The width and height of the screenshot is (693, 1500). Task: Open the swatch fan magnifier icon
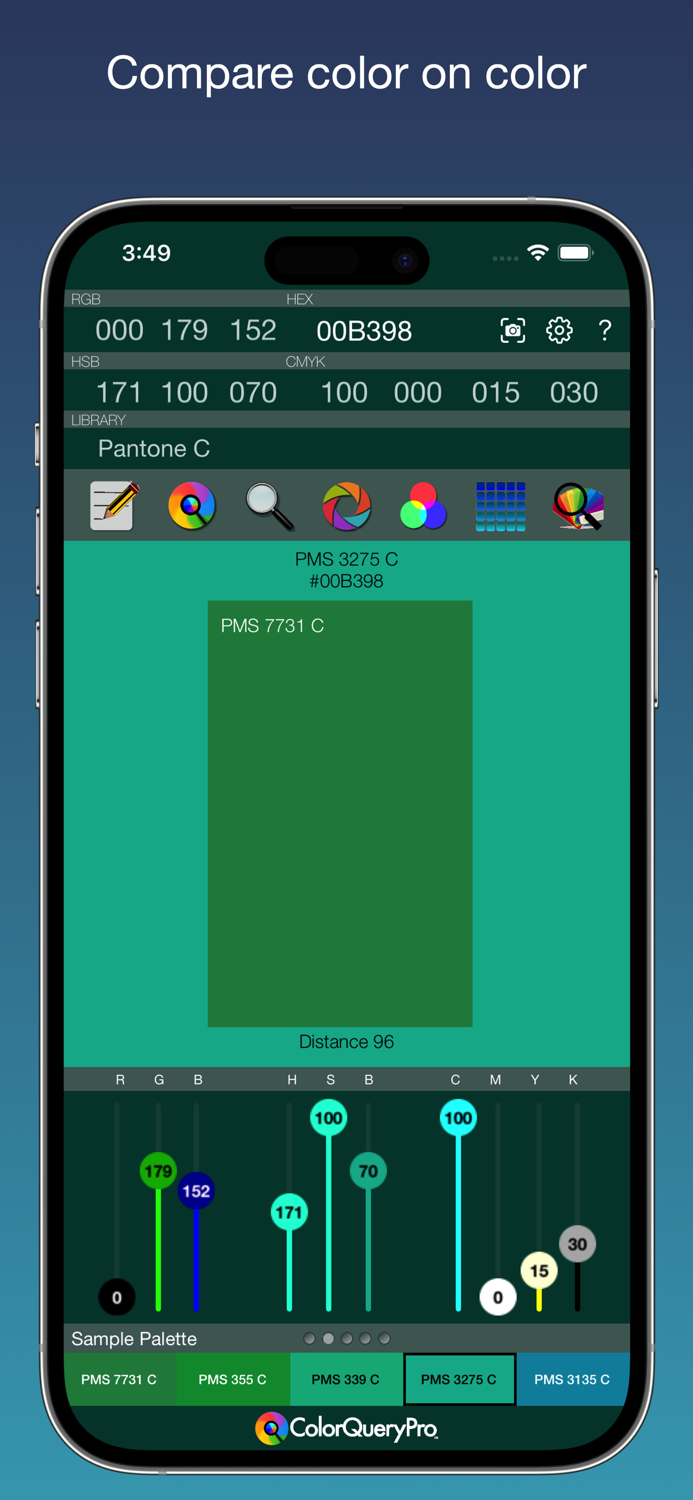click(579, 506)
